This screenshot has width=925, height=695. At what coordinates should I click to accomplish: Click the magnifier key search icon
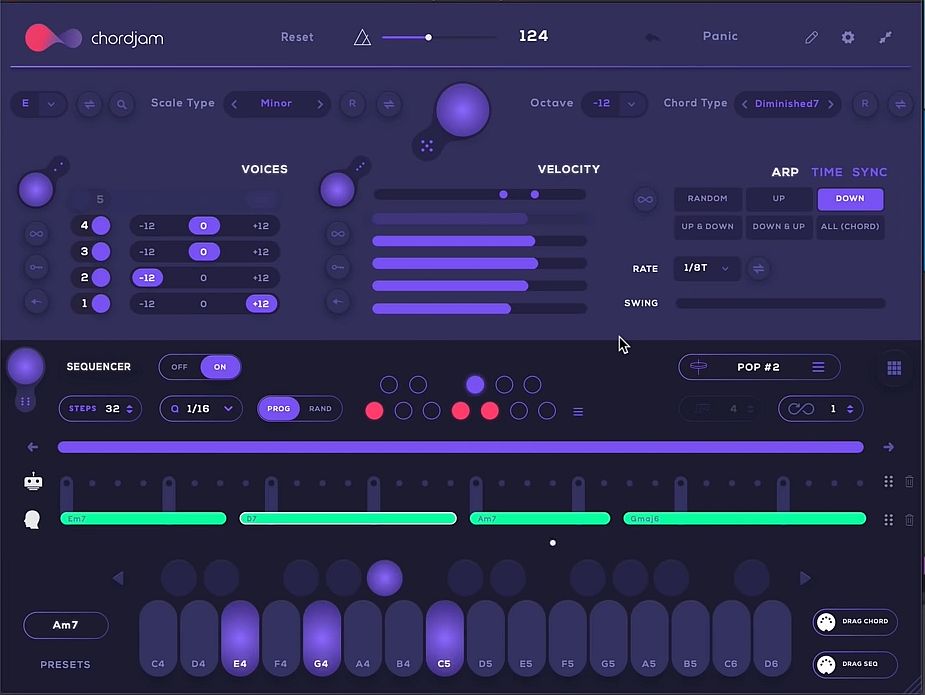click(122, 104)
